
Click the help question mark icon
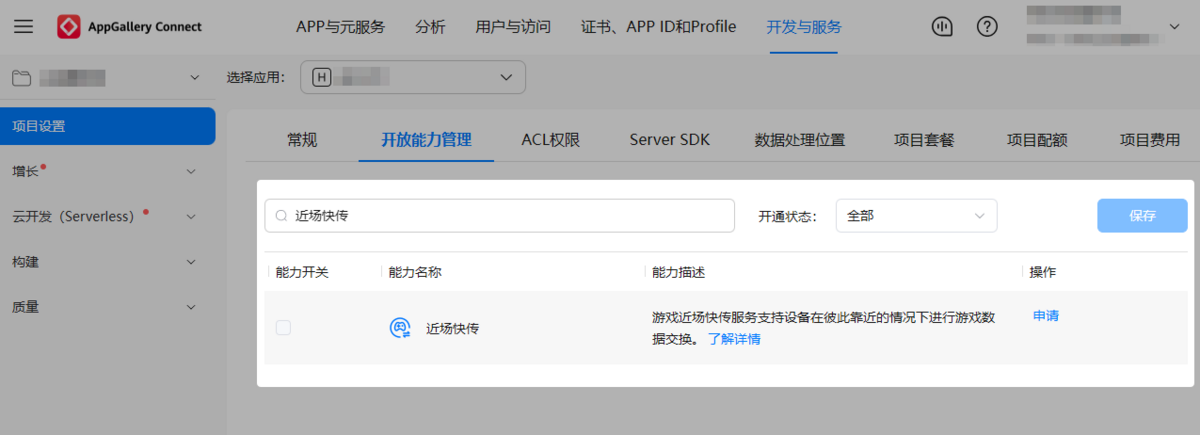point(987,27)
